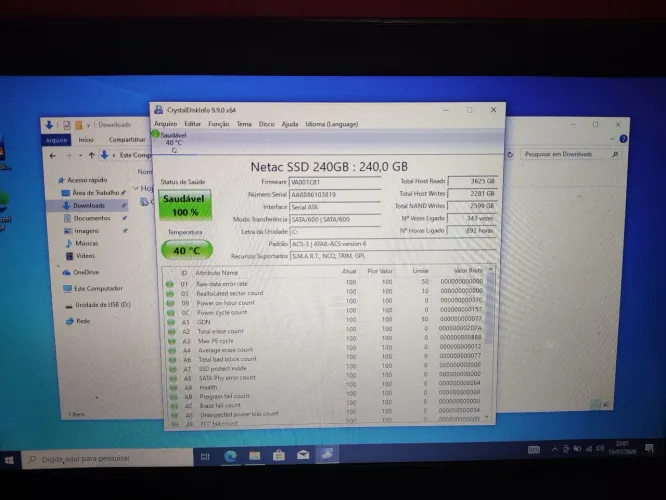Click the Nº Vezes Ligado value
Viewport: 666px width, 500px height.
[472, 218]
